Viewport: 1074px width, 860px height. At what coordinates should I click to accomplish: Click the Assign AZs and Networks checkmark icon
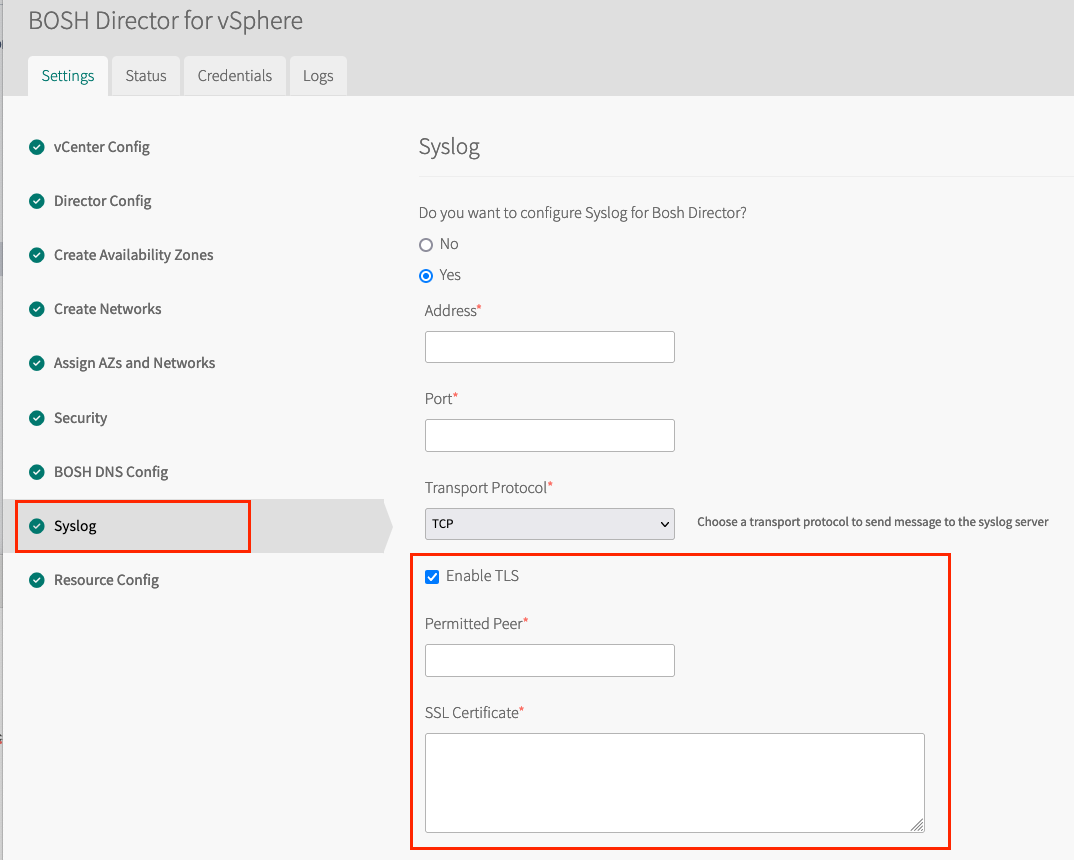[37, 363]
